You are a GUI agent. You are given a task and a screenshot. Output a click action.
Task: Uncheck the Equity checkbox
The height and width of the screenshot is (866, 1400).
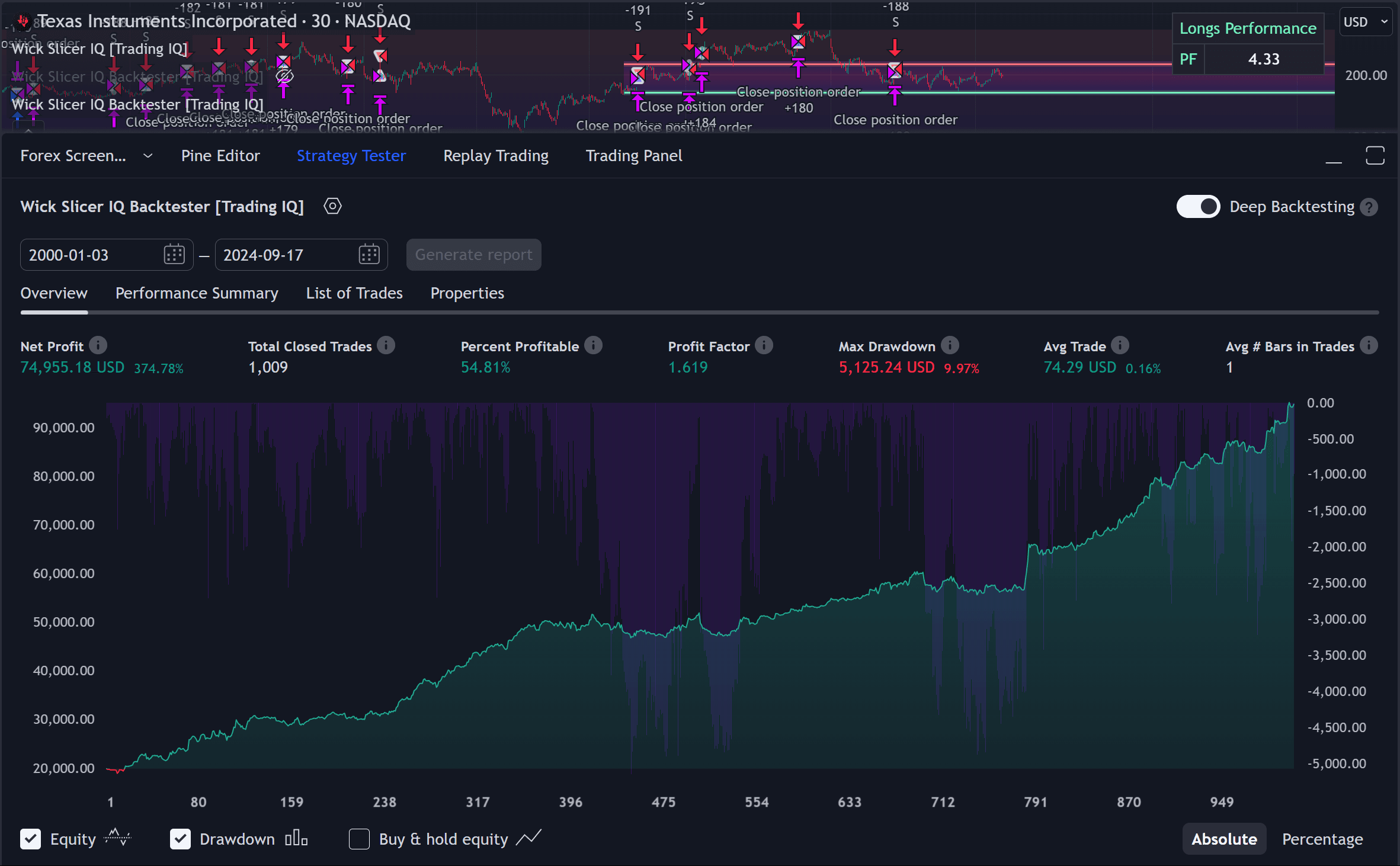coord(30,839)
